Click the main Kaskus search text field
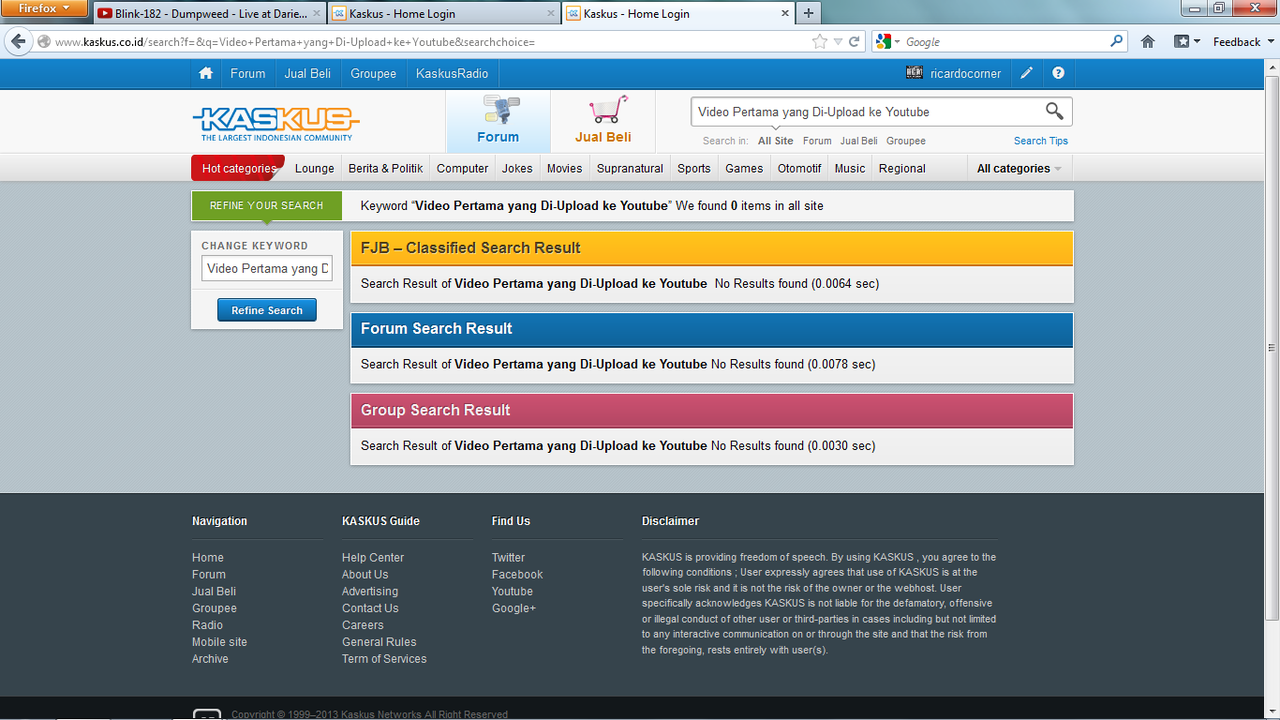The image size is (1280, 720). pos(865,112)
